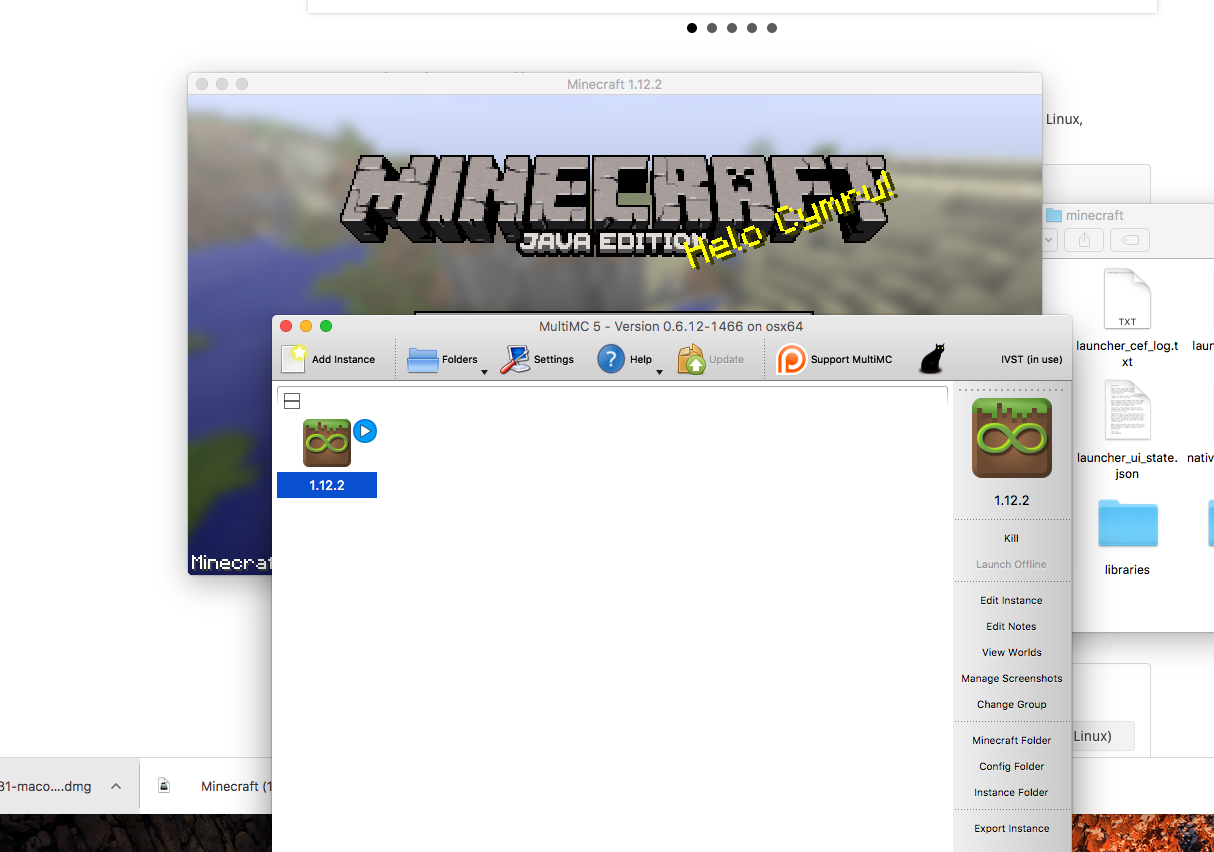Open the IVST account menu
The width and height of the screenshot is (1214, 852).
pos(1031,360)
